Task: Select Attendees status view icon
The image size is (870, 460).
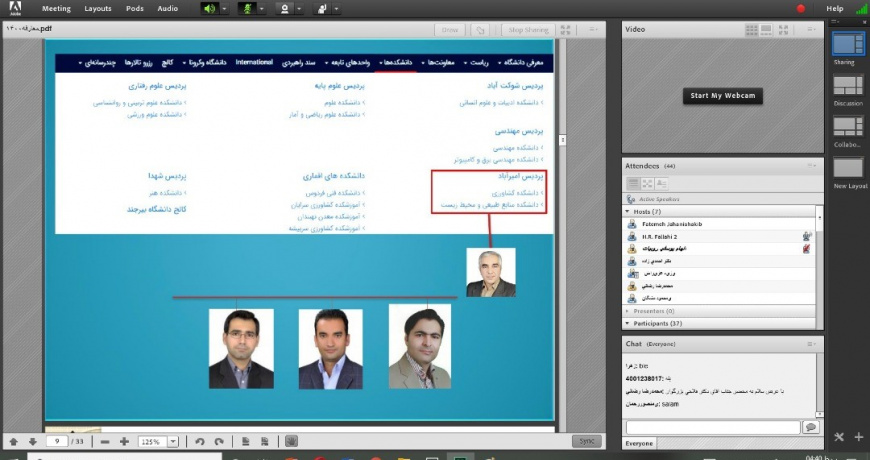Action: 661,183
